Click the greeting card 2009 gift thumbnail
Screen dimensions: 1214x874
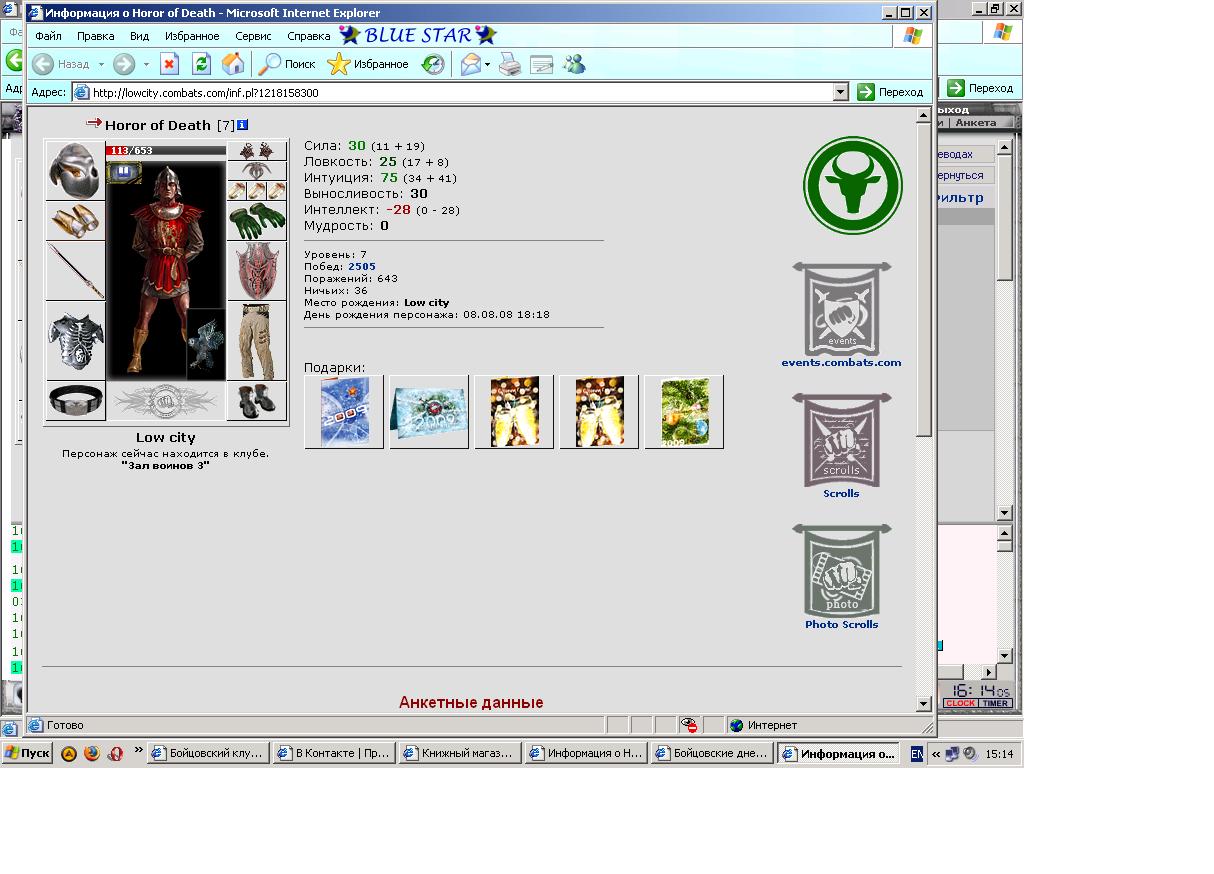click(x=429, y=412)
